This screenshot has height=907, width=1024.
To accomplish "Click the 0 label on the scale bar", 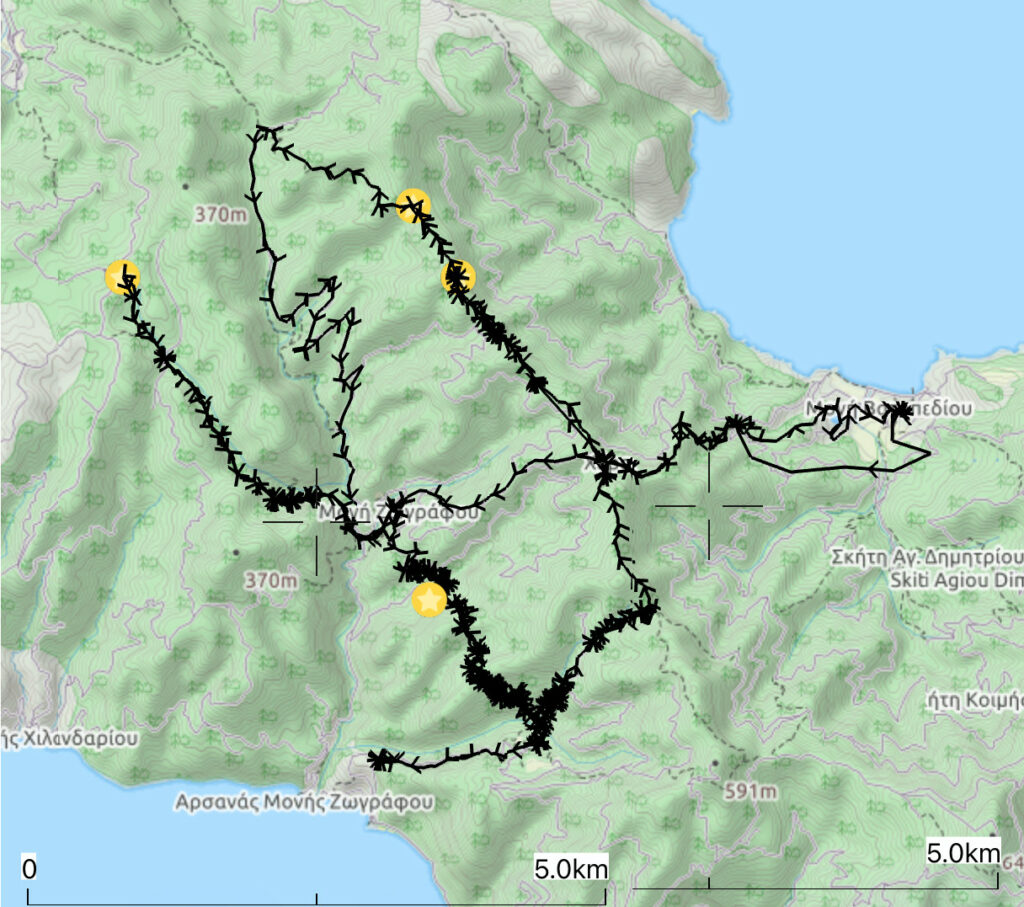I will (x=30, y=868).
